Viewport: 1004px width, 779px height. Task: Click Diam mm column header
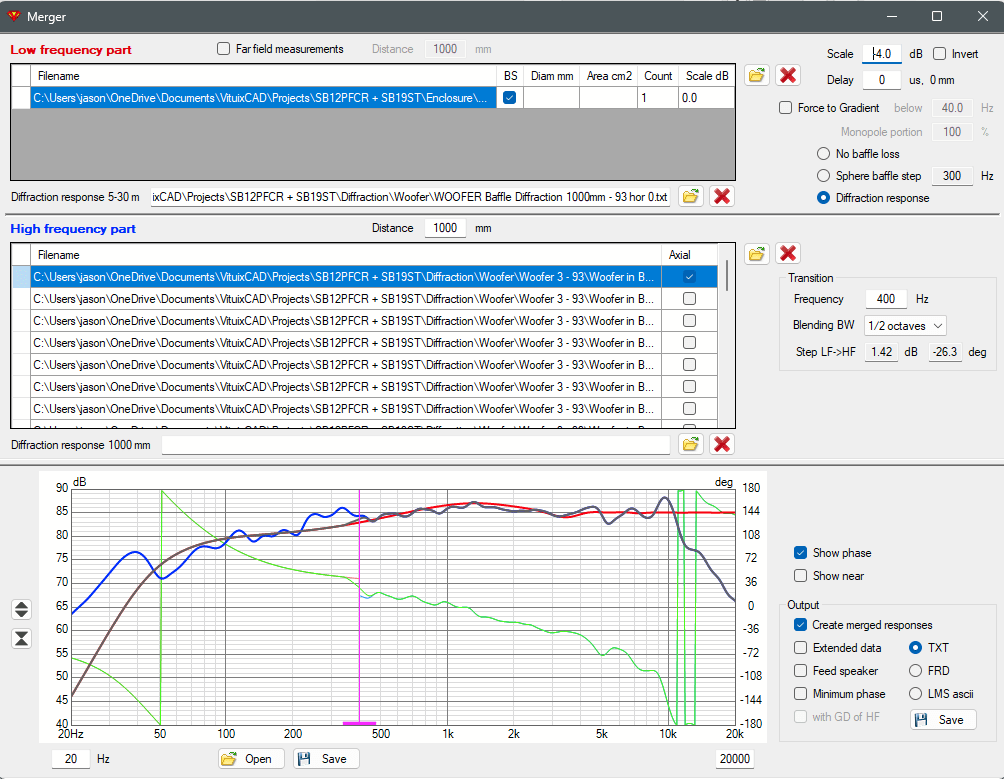551,76
